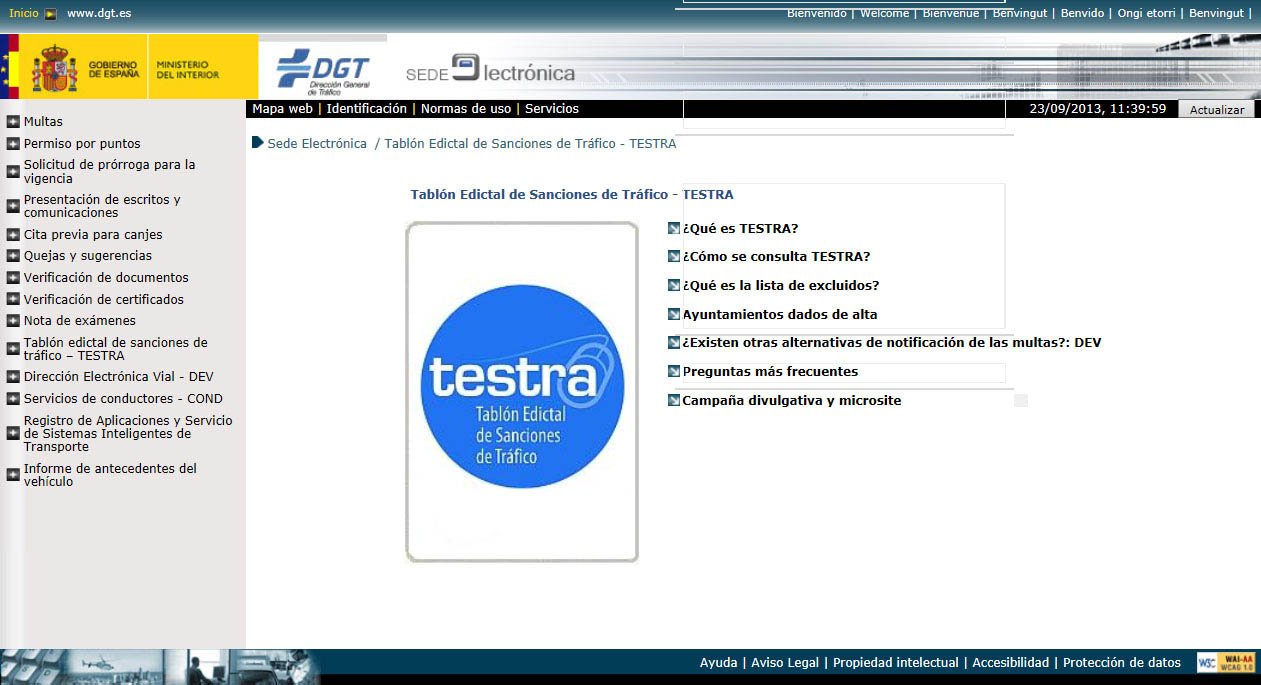Select the Ongi etorri language link

point(1146,13)
